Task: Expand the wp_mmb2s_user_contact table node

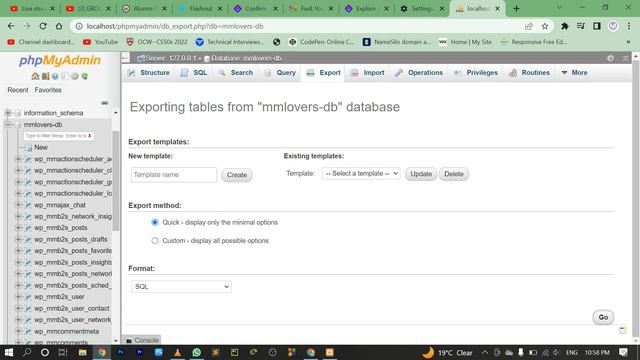Action: 18,308
